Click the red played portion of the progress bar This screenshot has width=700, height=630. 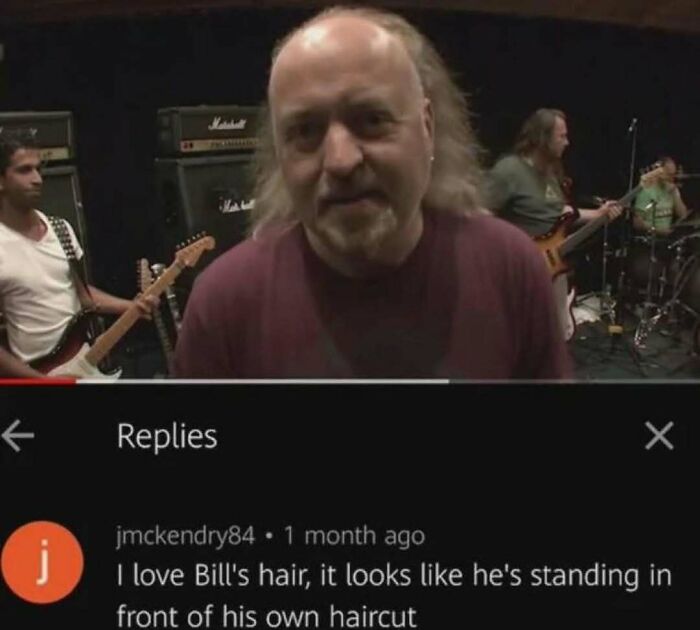[x=38, y=381]
